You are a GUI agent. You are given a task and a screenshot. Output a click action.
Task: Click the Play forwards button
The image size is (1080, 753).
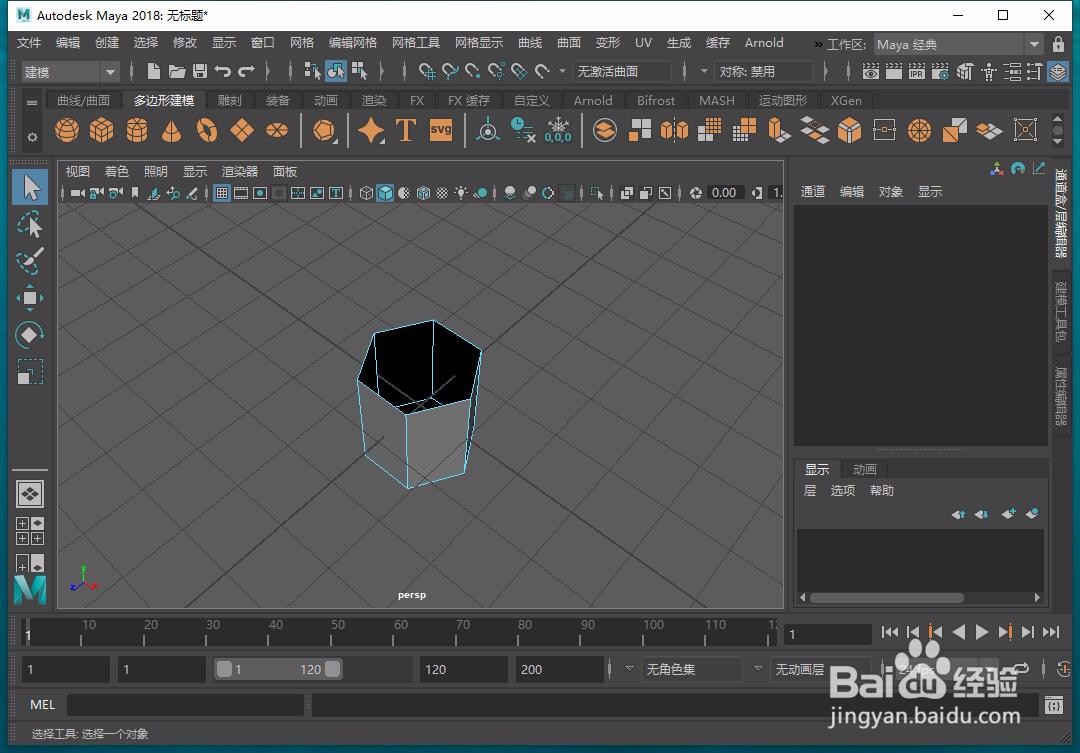point(982,632)
